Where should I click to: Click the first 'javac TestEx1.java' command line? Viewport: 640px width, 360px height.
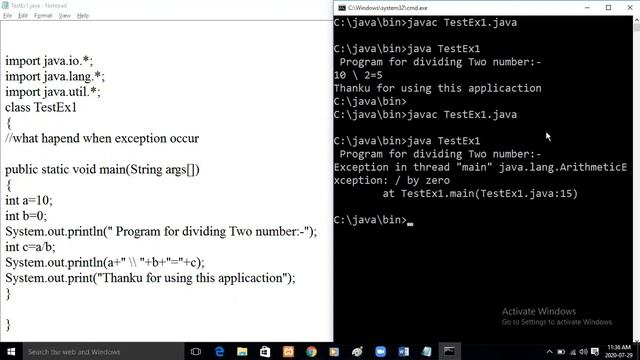(x=425, y=22)
